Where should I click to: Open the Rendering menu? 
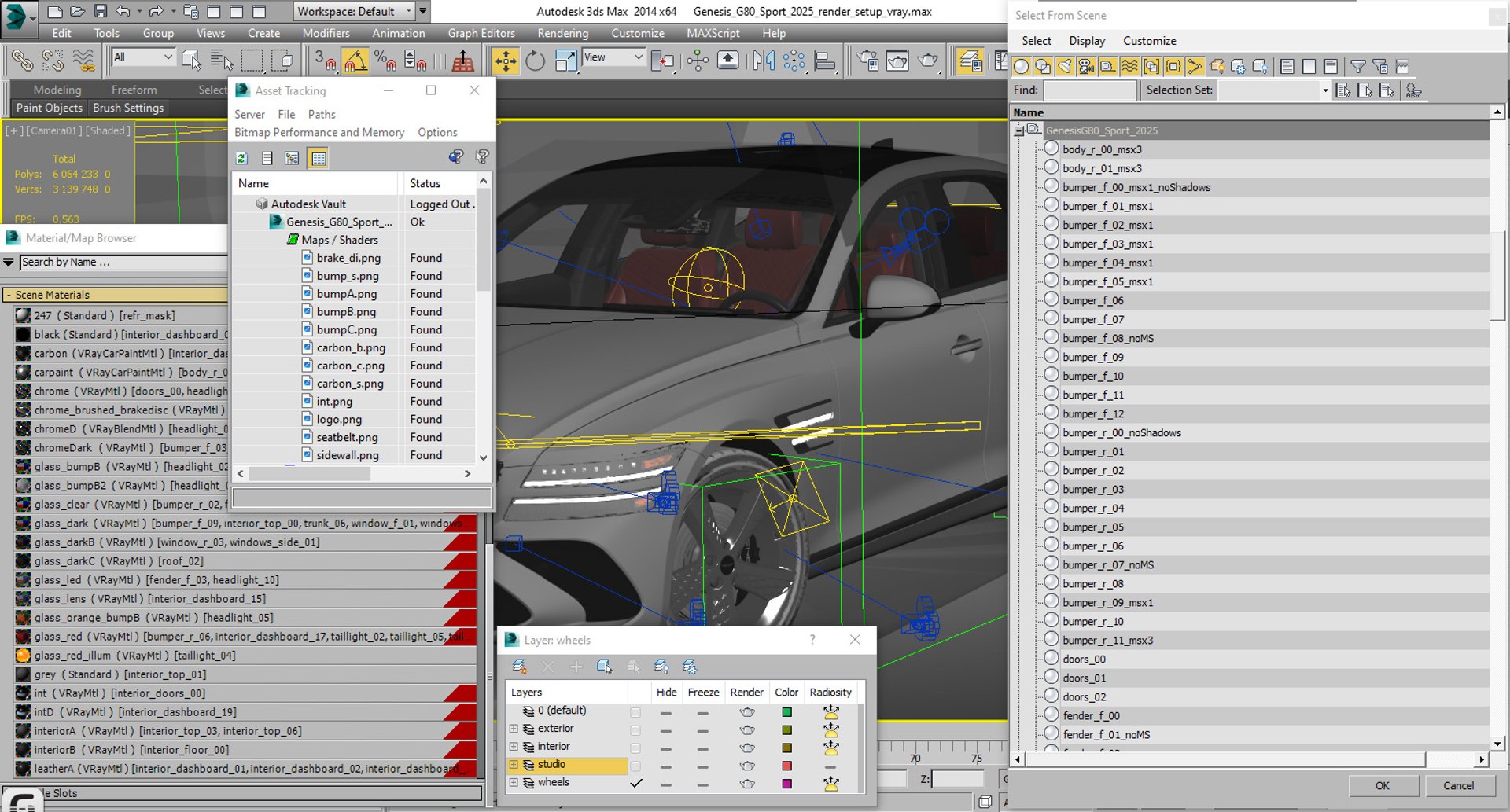[x=562, y=33]
